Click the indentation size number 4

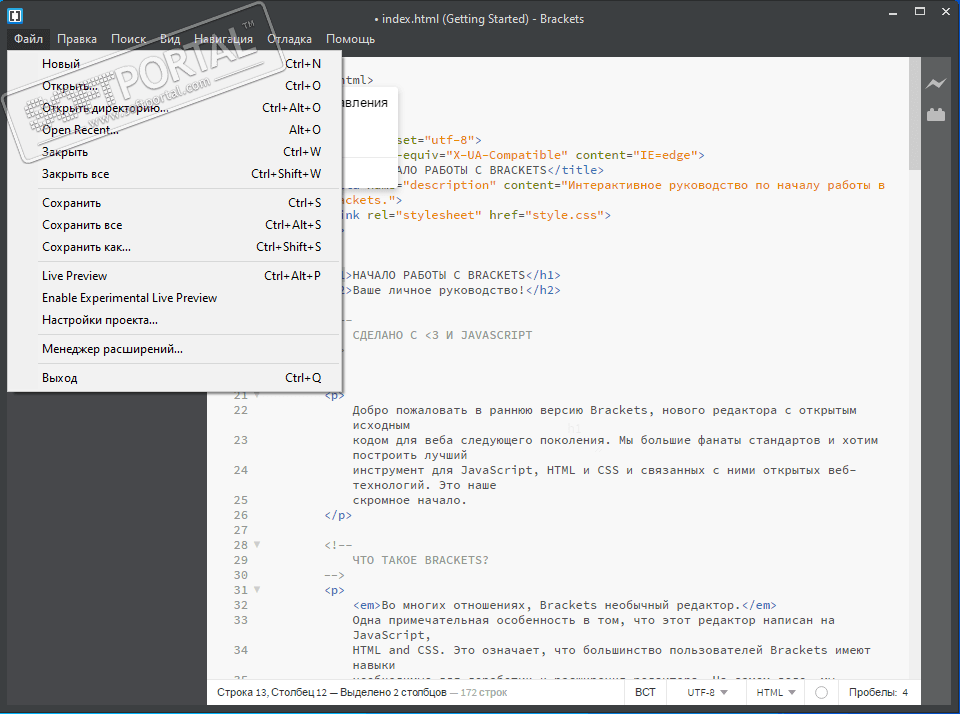pyautogui.click(x=905, y=692)
